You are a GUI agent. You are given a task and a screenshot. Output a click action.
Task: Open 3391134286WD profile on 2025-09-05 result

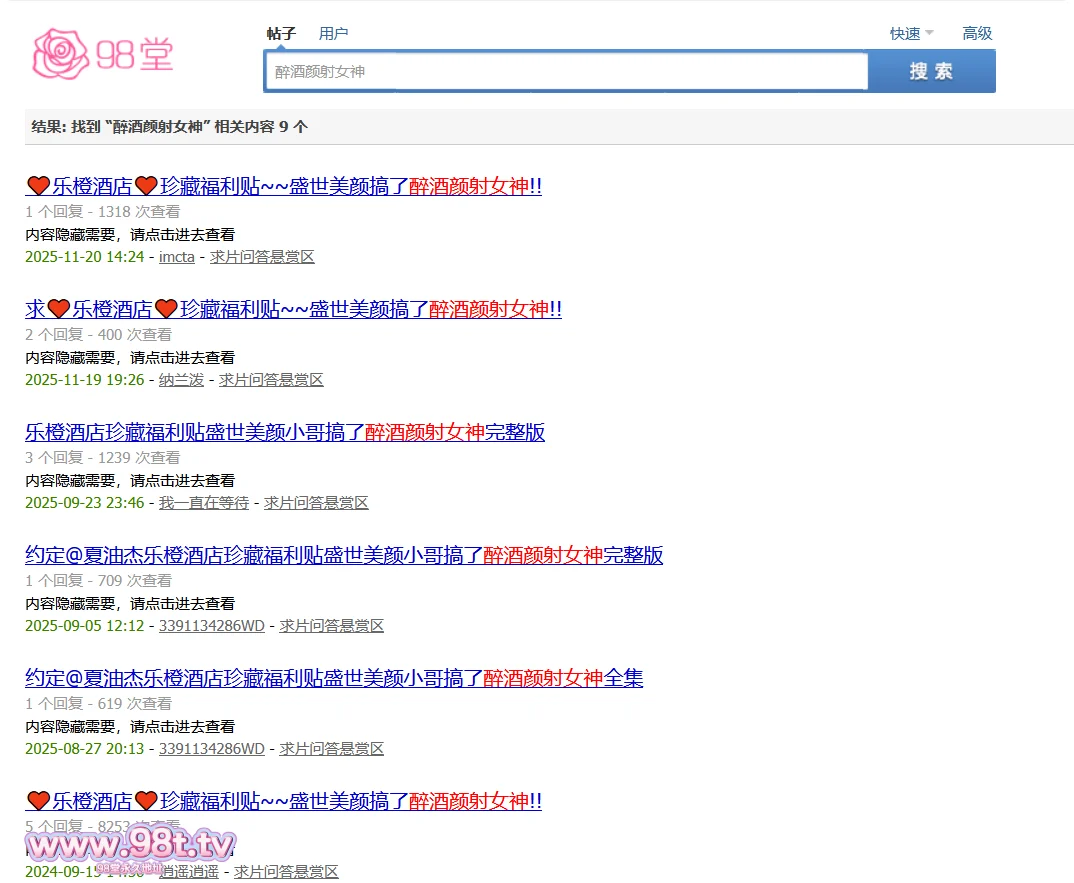(x=212, y=626)
